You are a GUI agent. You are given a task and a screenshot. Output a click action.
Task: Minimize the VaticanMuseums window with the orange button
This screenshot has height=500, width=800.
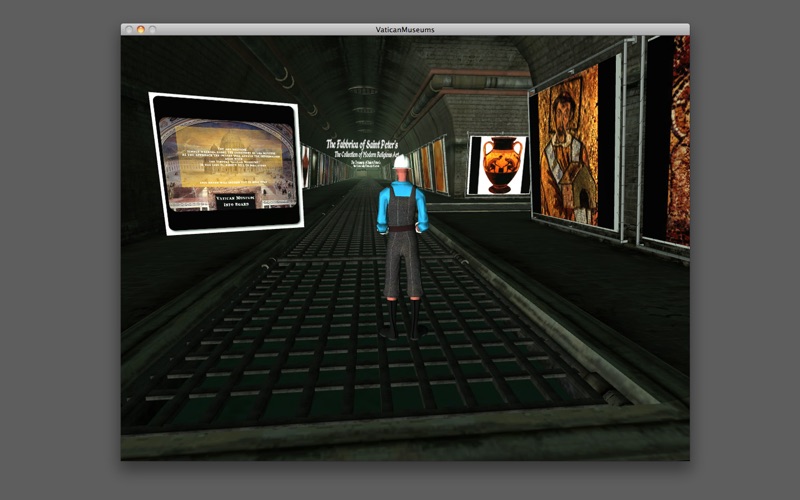140,30
